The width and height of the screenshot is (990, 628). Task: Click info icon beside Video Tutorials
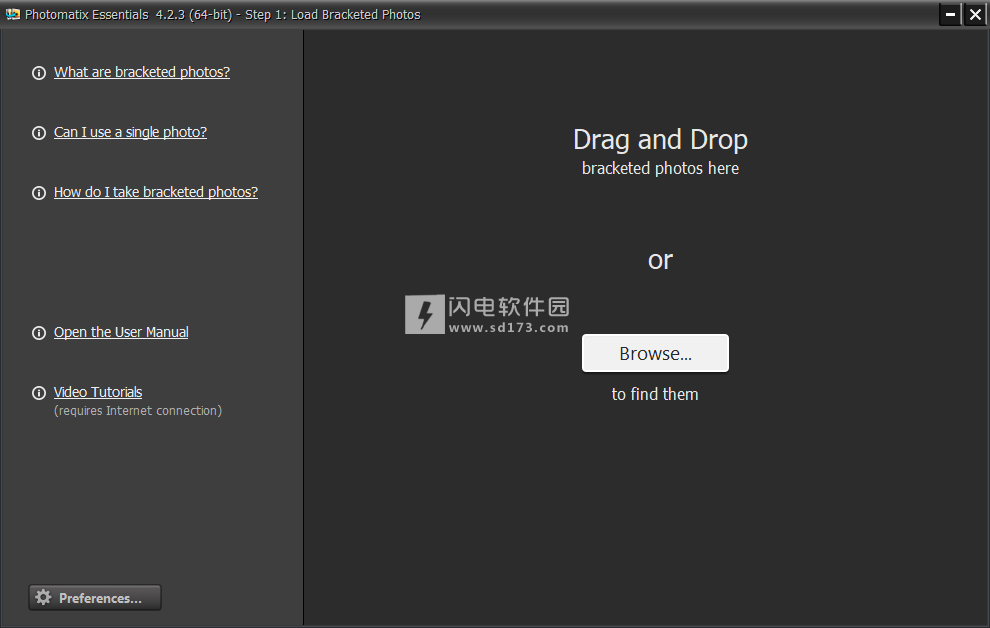pos(39,393)
